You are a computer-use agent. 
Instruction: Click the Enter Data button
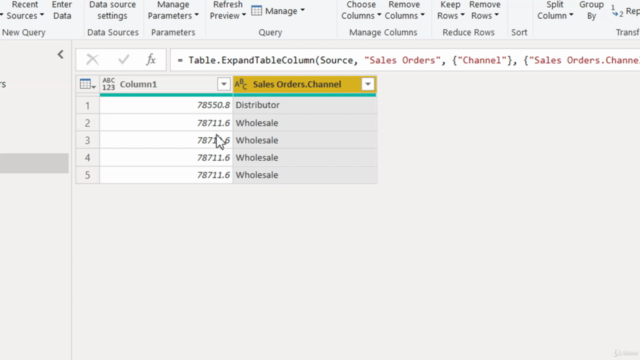click(x=62, y=11)
